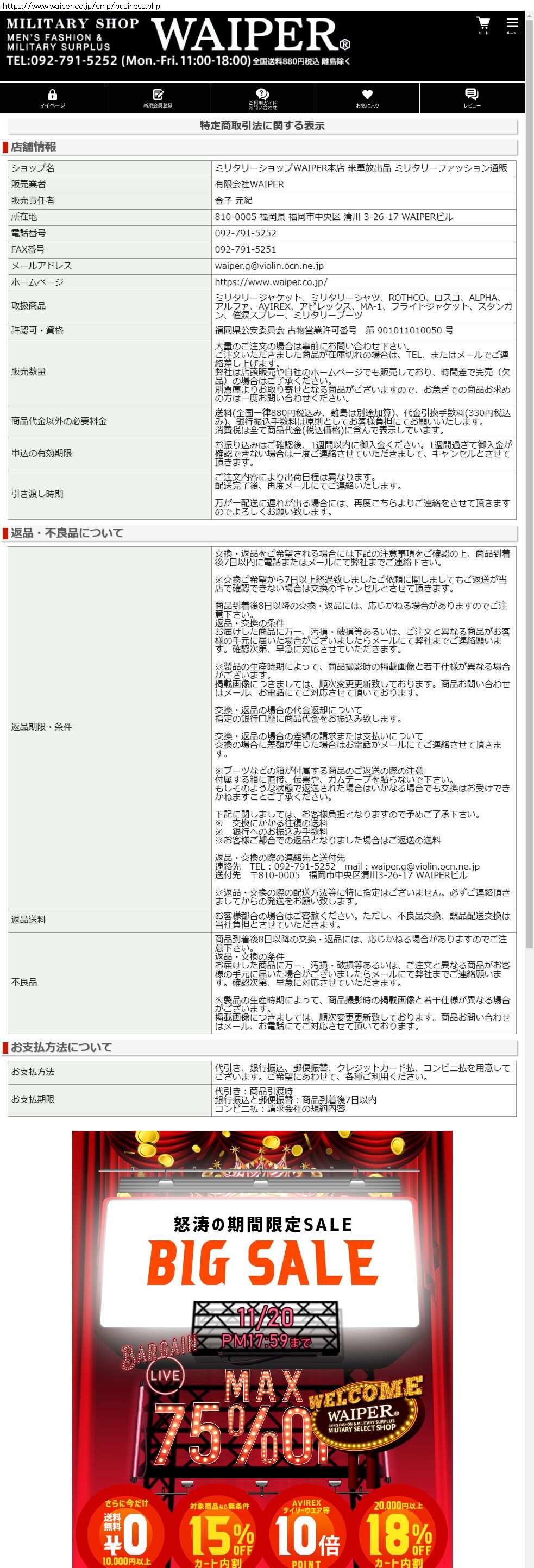
Task: Click the メールアドレス row label
Action: (x=110, y=266)
